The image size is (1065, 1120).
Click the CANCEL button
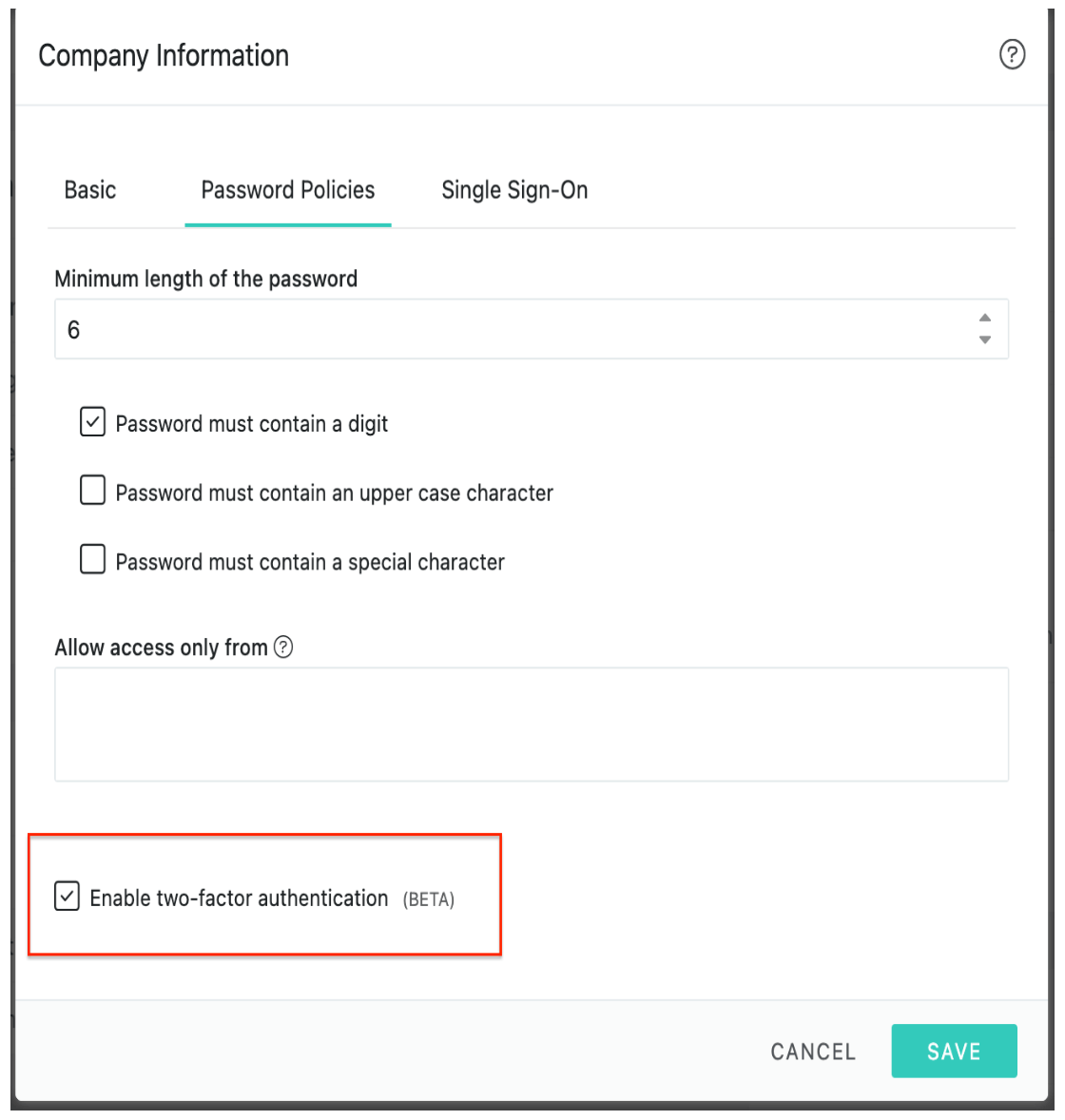tap(813, 1052)
